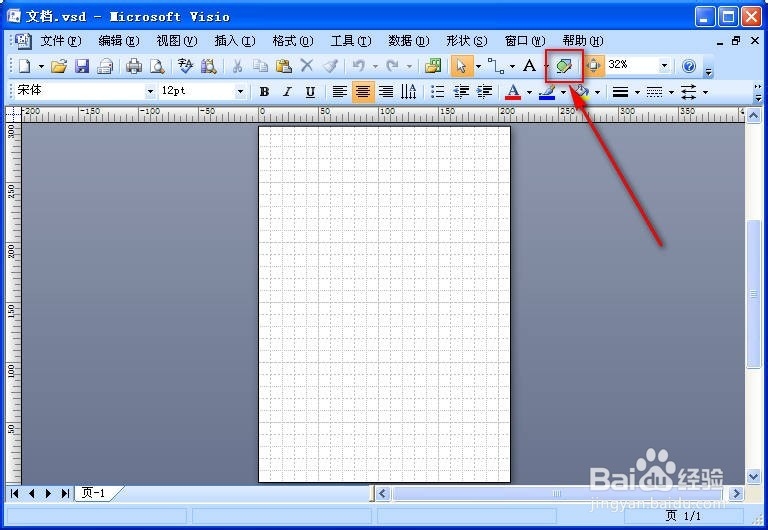This screenshot has width=768, height=530.
Task: Paste with the clipboard icon
Action: tap(284, 66)
